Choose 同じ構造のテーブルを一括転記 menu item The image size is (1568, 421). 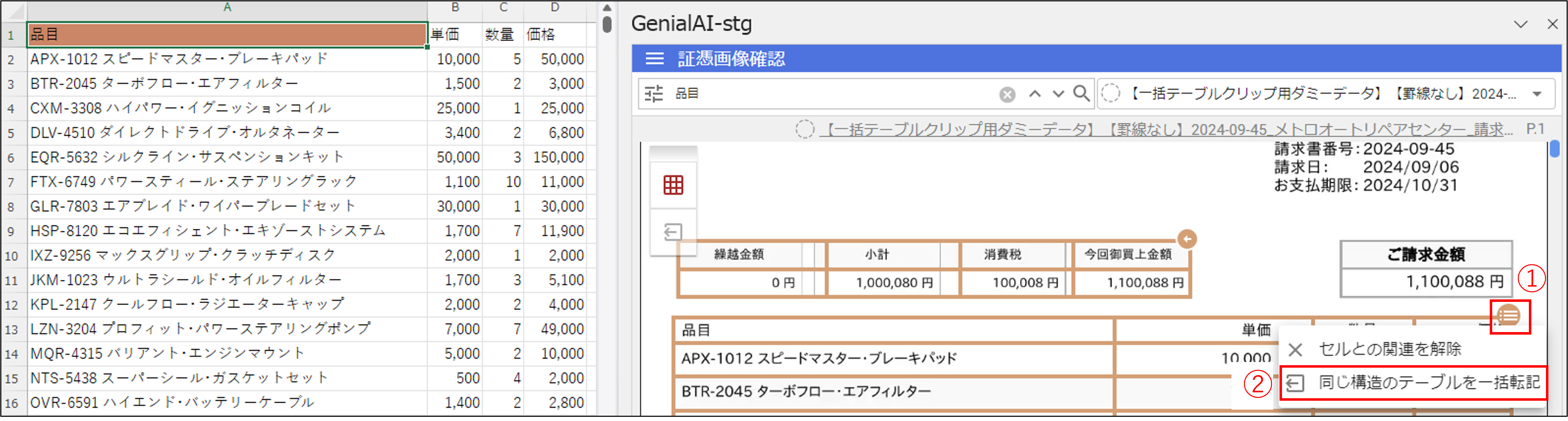(x=1428, y=383)
